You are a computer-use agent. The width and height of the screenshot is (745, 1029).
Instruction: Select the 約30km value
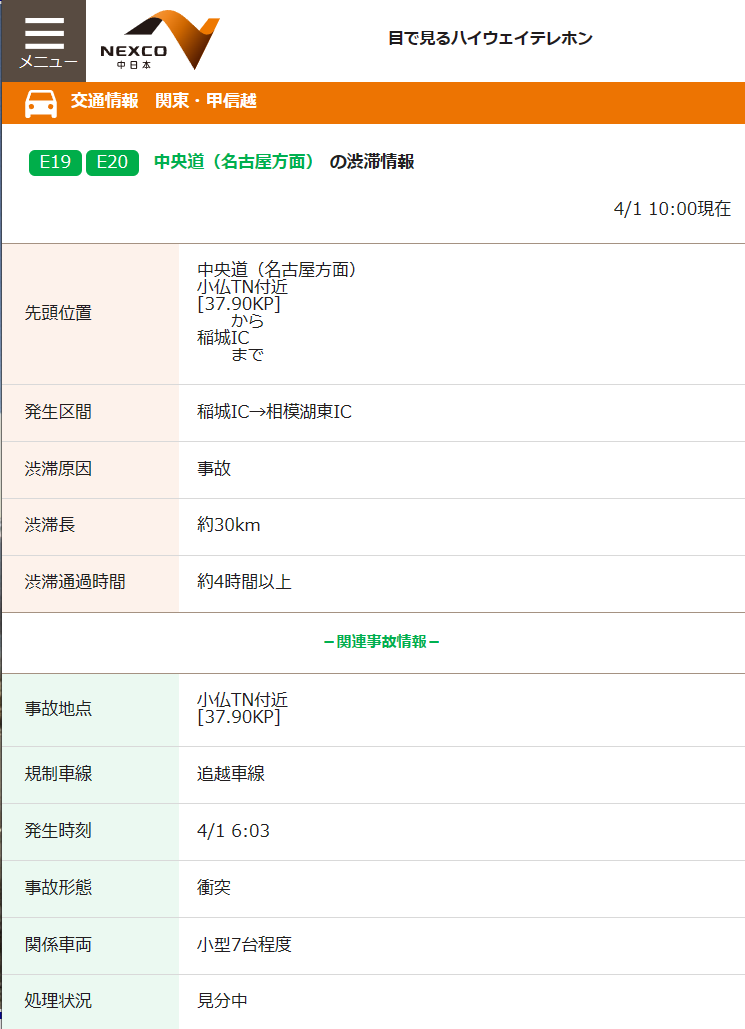[228, 525]
